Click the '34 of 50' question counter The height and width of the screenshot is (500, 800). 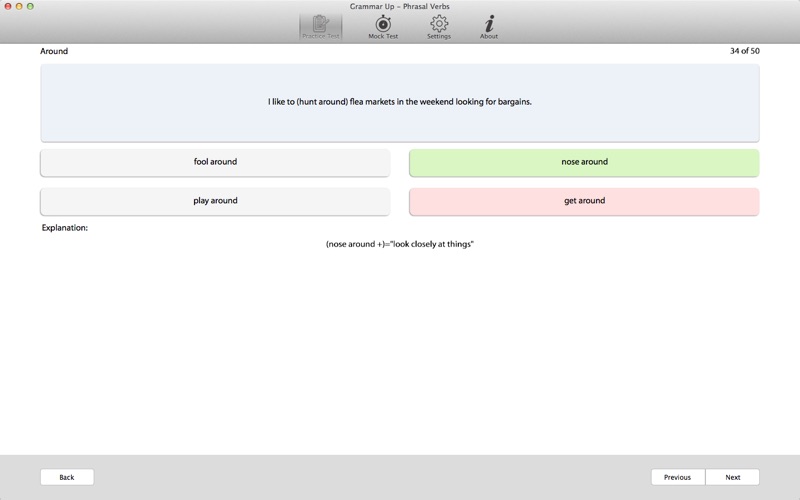pyautogui.click(x=744, y=51)
